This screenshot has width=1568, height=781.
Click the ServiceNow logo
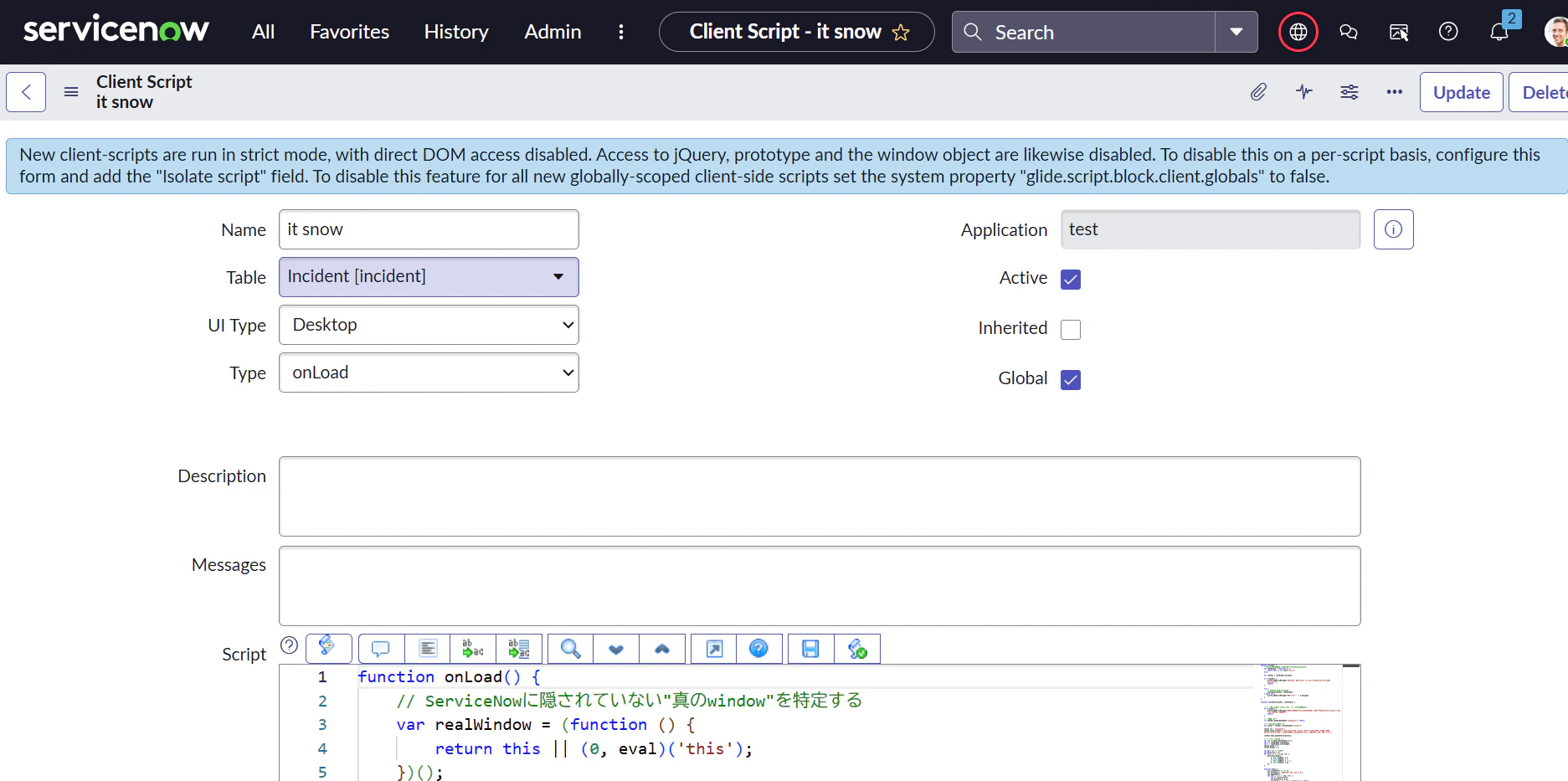116,30
